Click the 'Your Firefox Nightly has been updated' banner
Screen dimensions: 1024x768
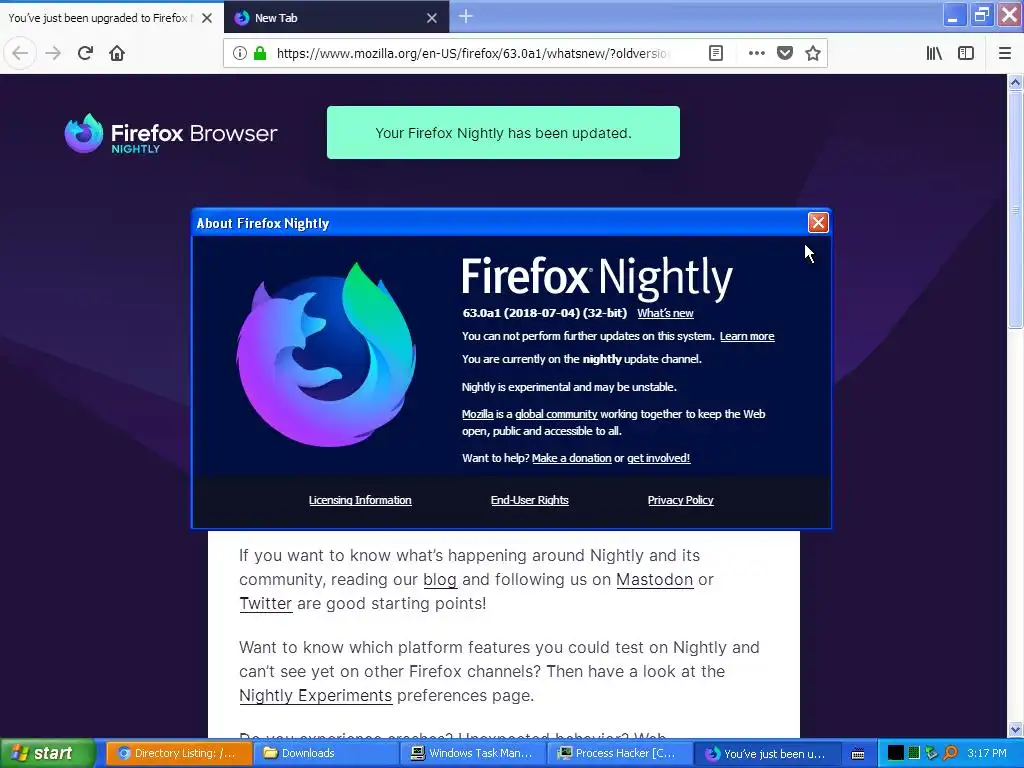(x=503, y=133)
